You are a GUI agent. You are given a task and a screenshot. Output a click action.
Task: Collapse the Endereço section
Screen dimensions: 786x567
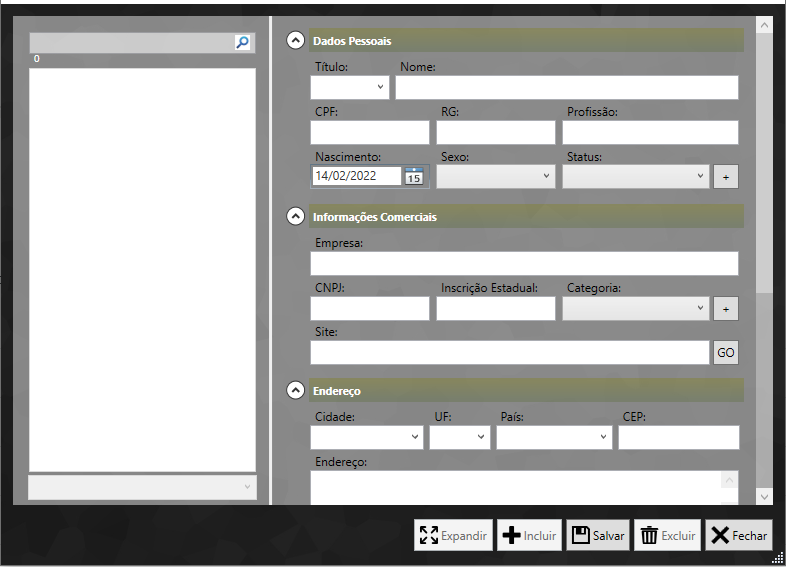click(295, 390)
